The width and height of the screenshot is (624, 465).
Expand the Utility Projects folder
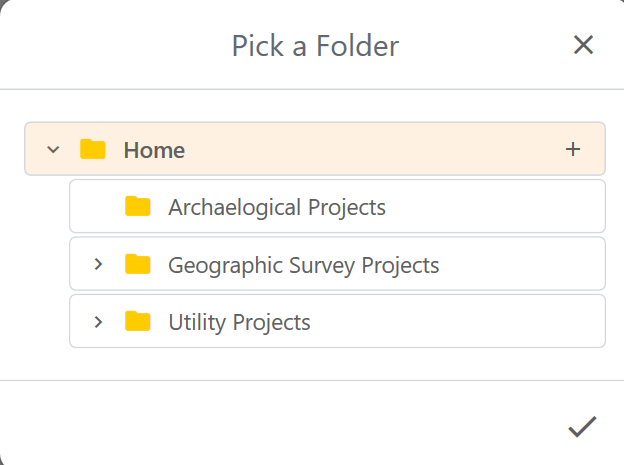pyautogui.click(x=98, y=322)
